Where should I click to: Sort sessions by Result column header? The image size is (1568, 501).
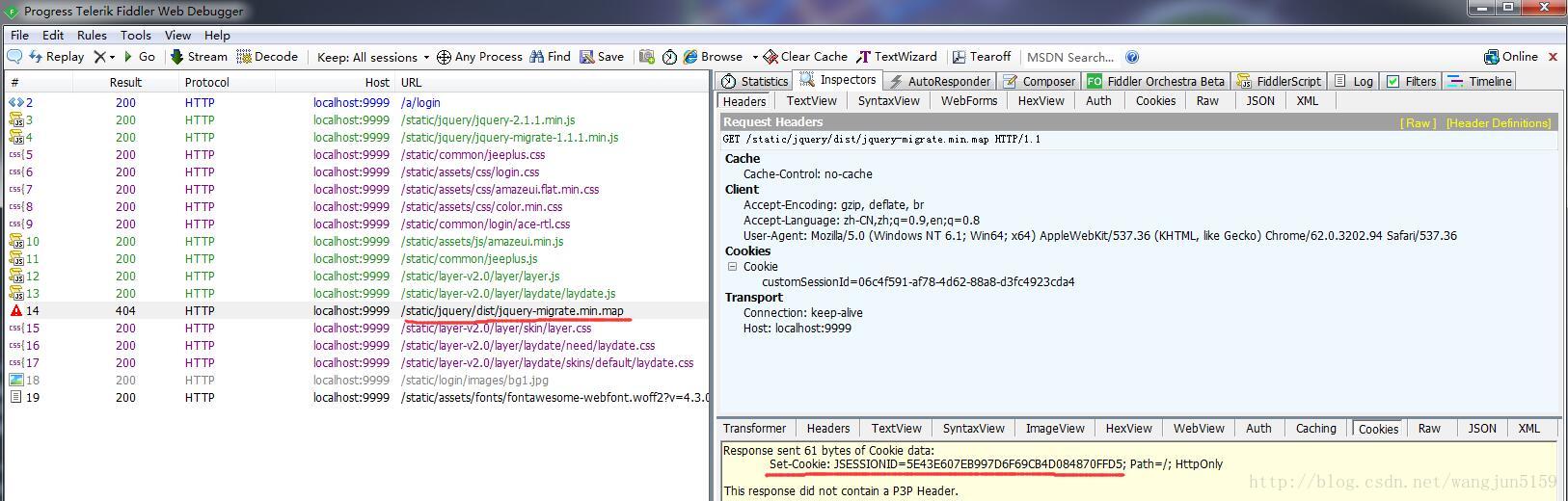pos(125,83)
